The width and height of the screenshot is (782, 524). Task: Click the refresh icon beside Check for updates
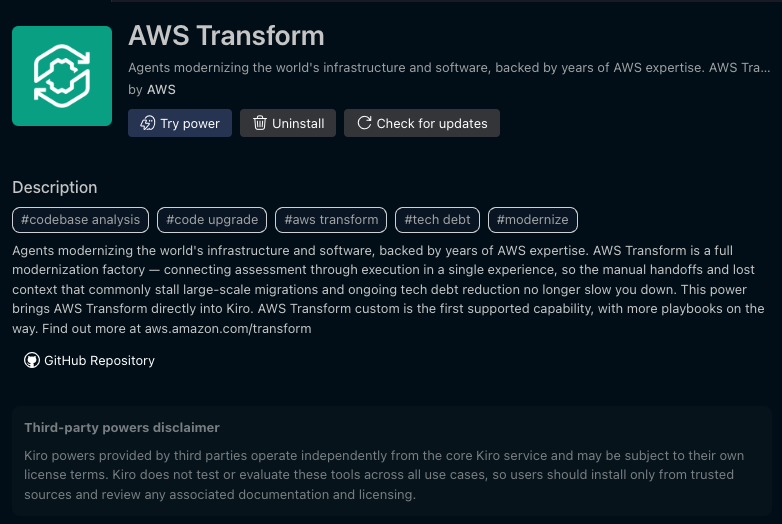click(364, 123)
